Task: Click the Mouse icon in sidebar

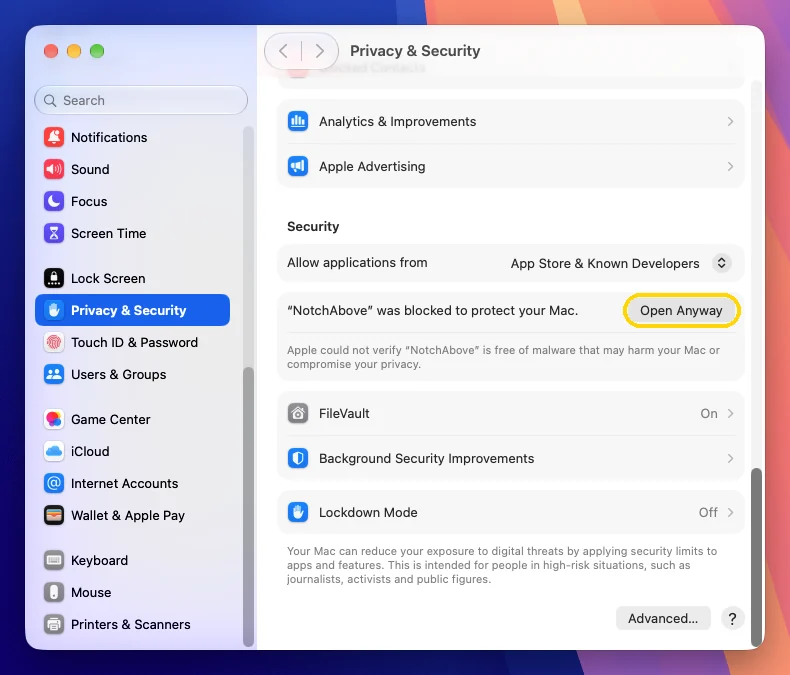Action: point(54,592)
